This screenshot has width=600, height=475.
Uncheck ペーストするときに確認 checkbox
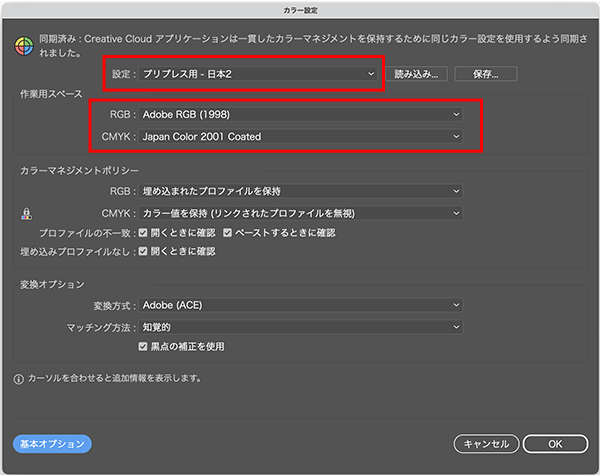point(229,232)
